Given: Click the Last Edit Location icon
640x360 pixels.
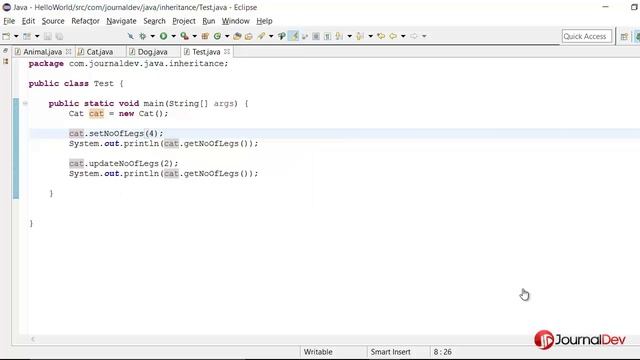Looking at the screenshot, I should [x=381, y=36].
